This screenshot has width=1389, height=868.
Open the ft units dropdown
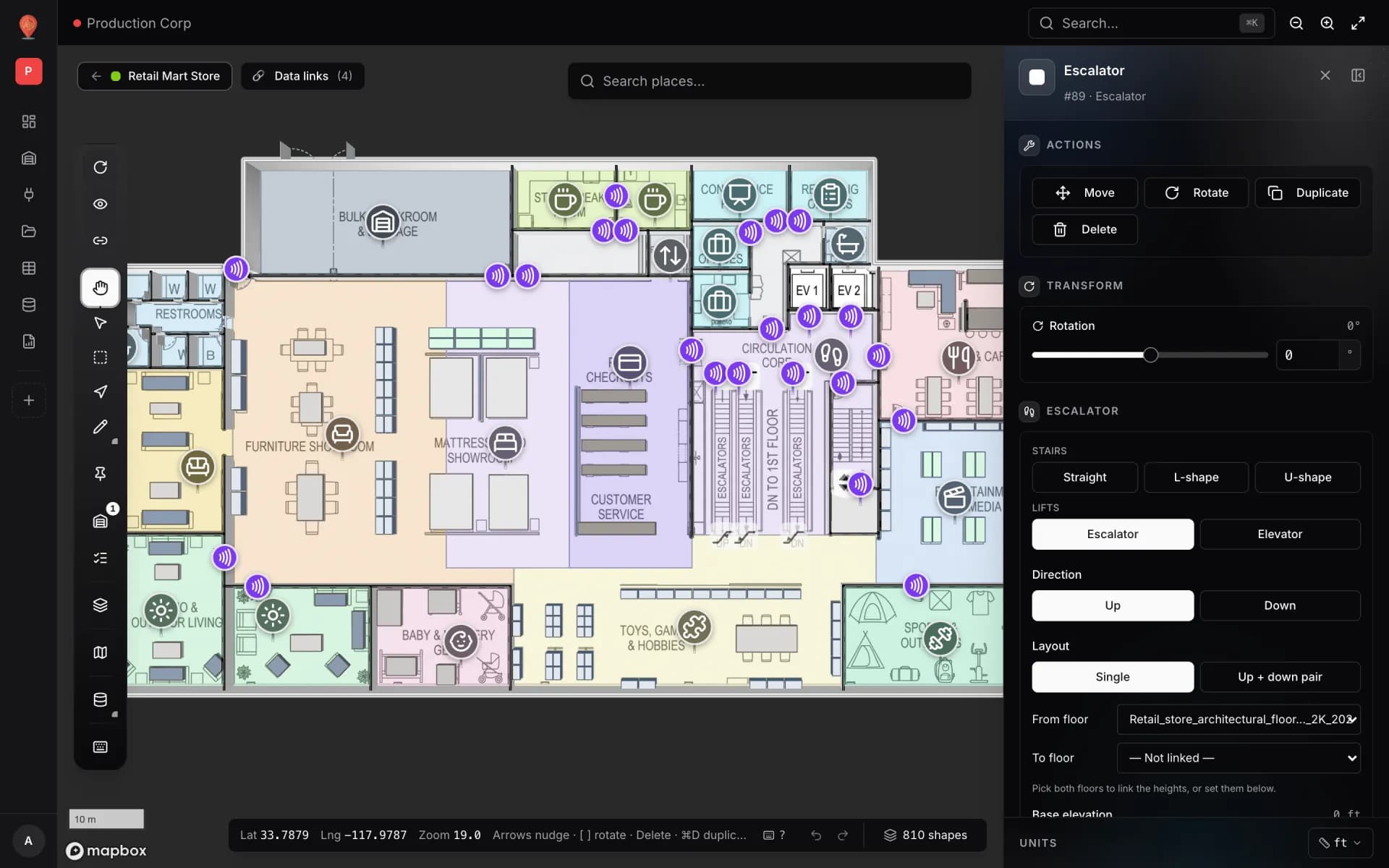(1340, 843)
